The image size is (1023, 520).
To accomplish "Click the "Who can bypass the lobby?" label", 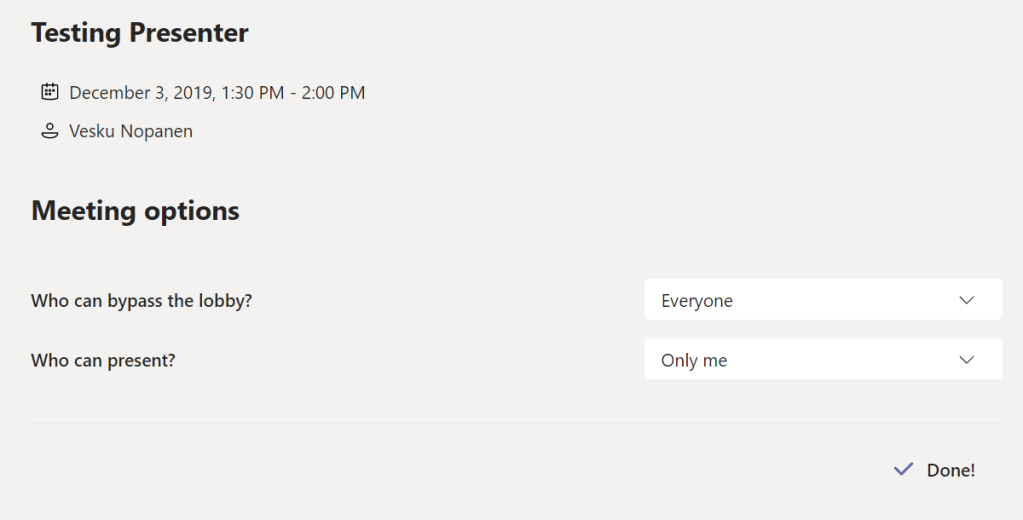I will [141, 300].
